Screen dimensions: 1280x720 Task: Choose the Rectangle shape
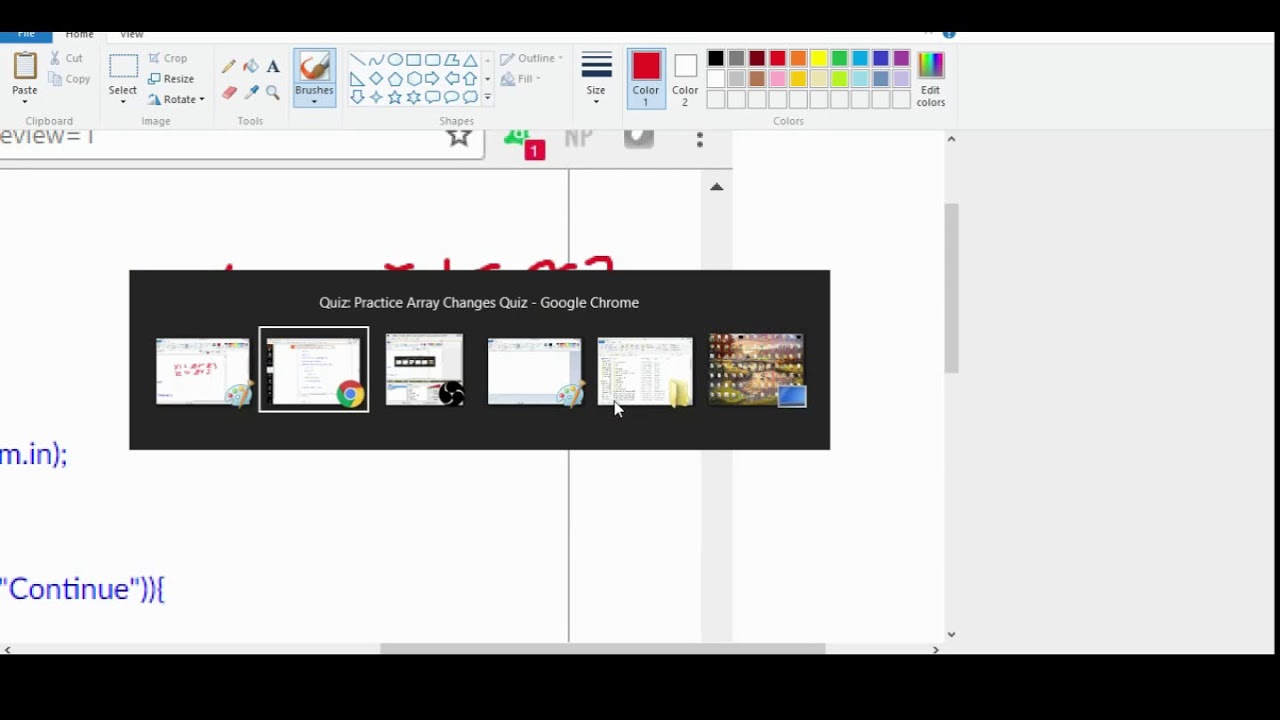pyautogui.click(x=413, y=60)
